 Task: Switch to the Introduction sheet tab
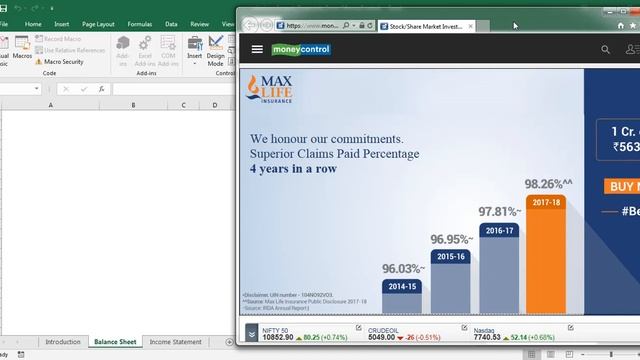[63, 342]
